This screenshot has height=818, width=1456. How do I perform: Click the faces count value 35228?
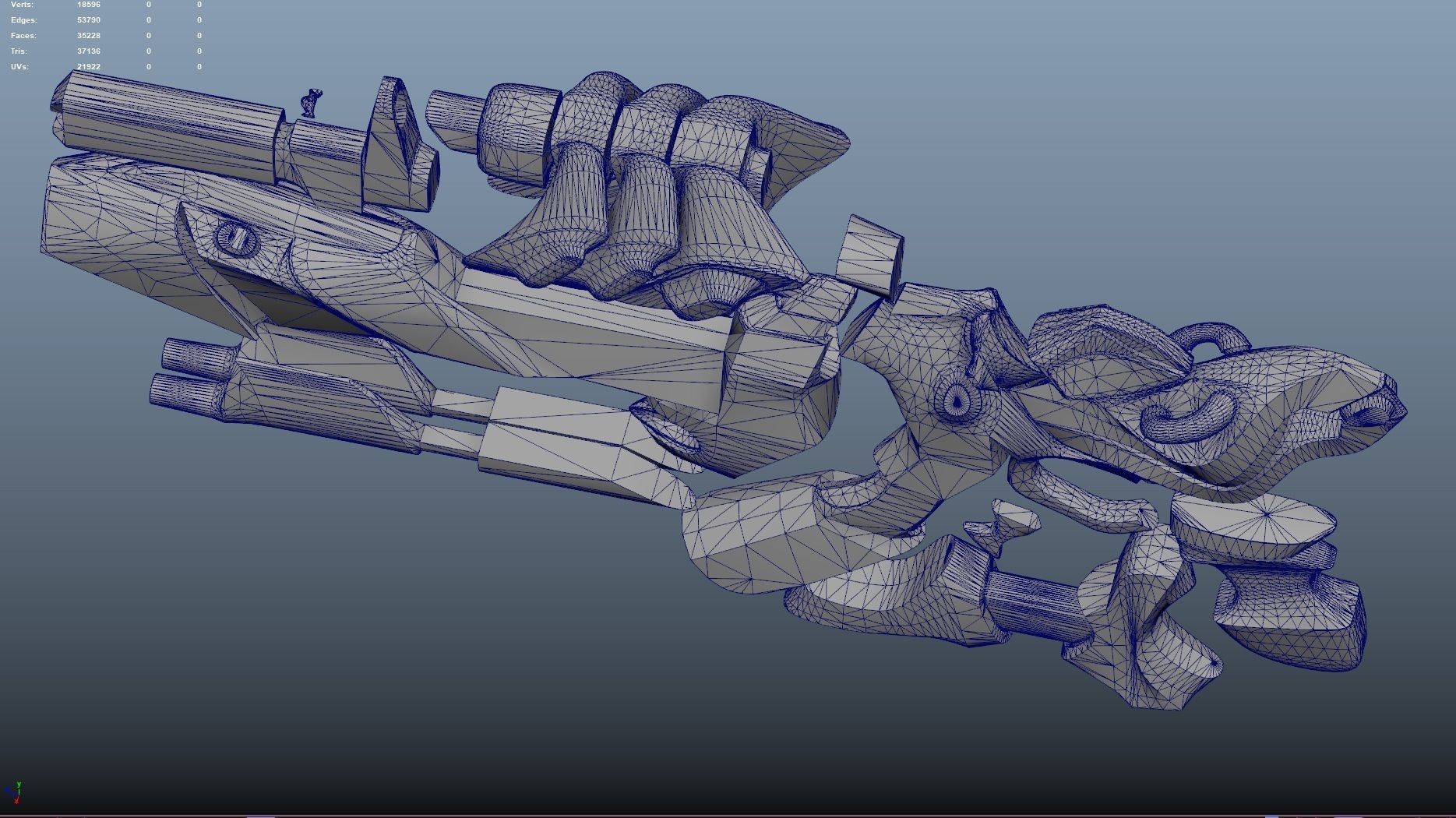coord(89,36)
